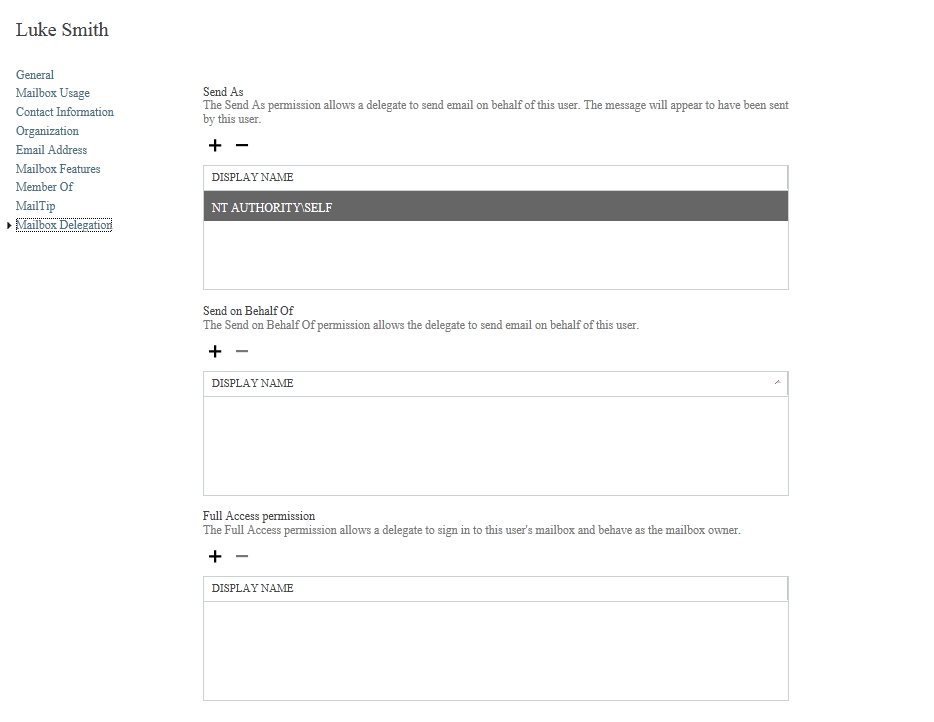
Task: Open the General section
Action: point(34,74)
